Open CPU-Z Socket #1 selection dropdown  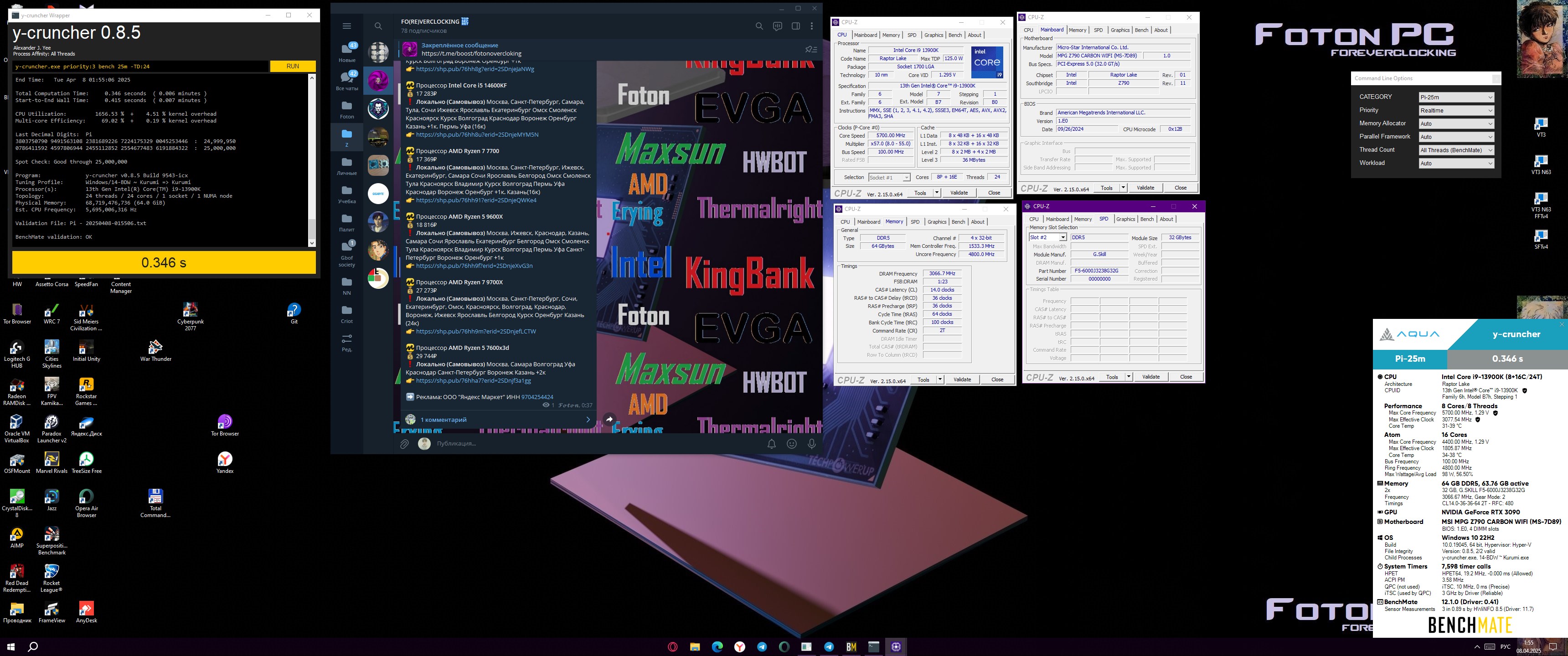click(x=889, y=178)
